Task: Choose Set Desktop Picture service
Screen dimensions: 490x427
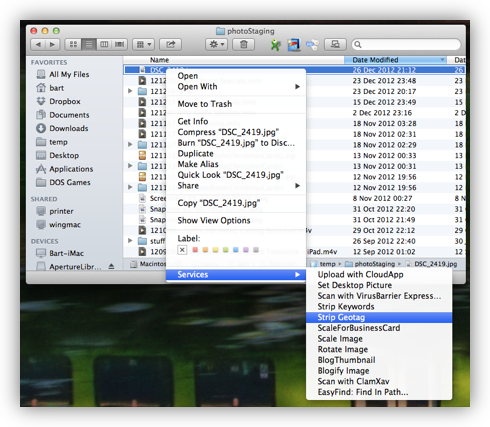Action: click(379, 285)
